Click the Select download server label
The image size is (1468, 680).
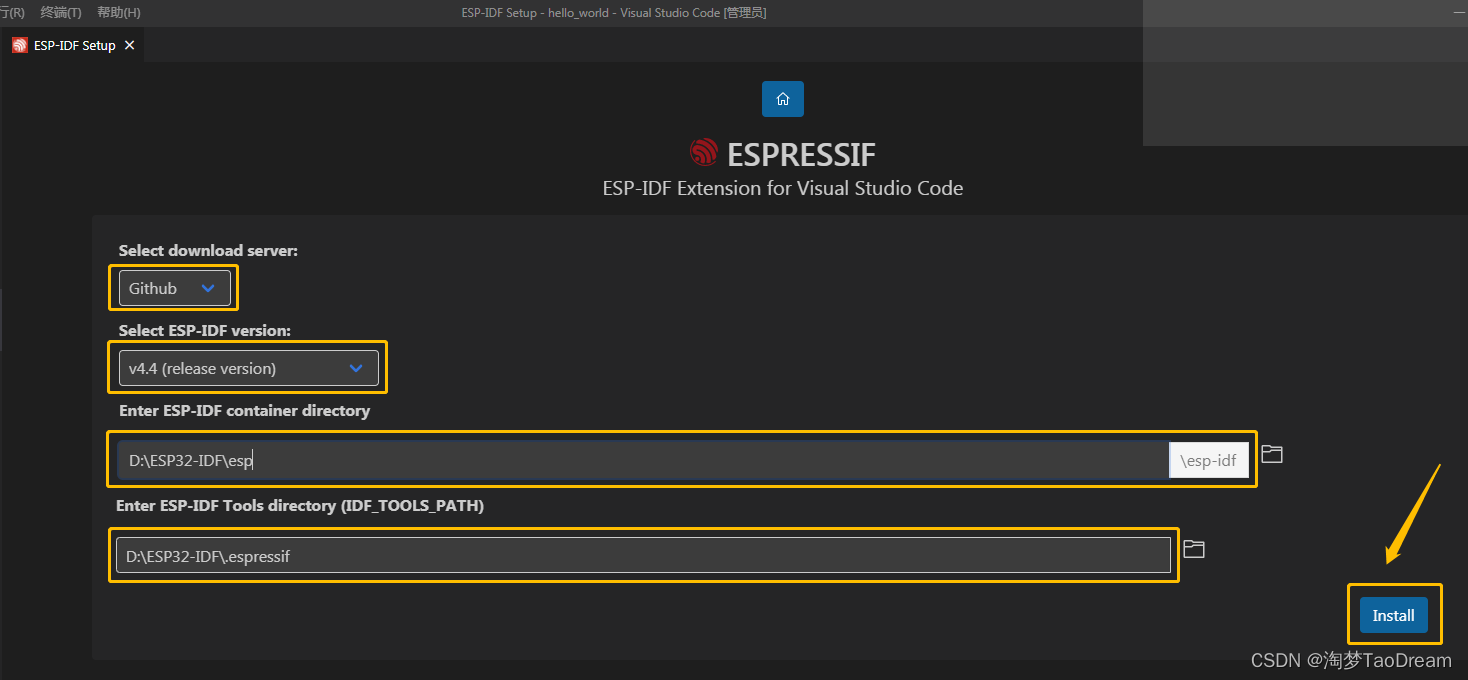208,250
